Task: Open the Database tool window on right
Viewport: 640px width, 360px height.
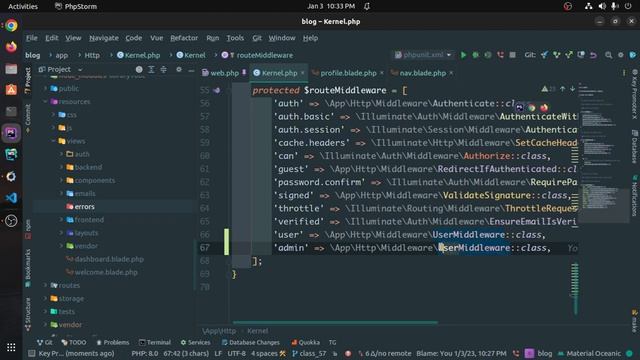Action: point(635,147)
